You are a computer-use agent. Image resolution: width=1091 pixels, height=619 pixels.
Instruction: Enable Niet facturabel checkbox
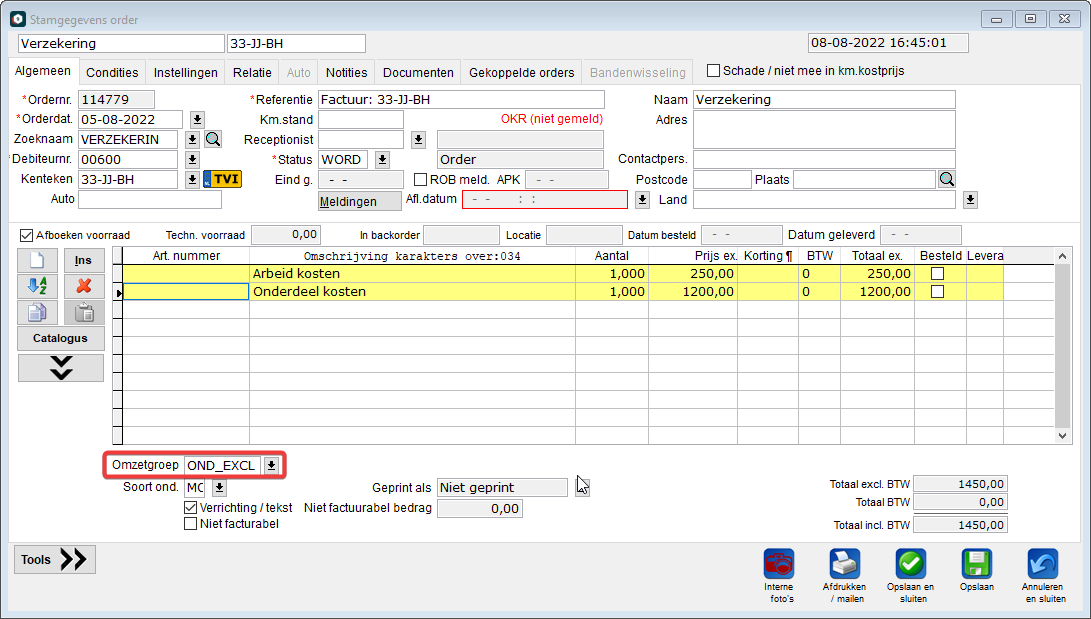pyautogui.click(x=190, y=524)
